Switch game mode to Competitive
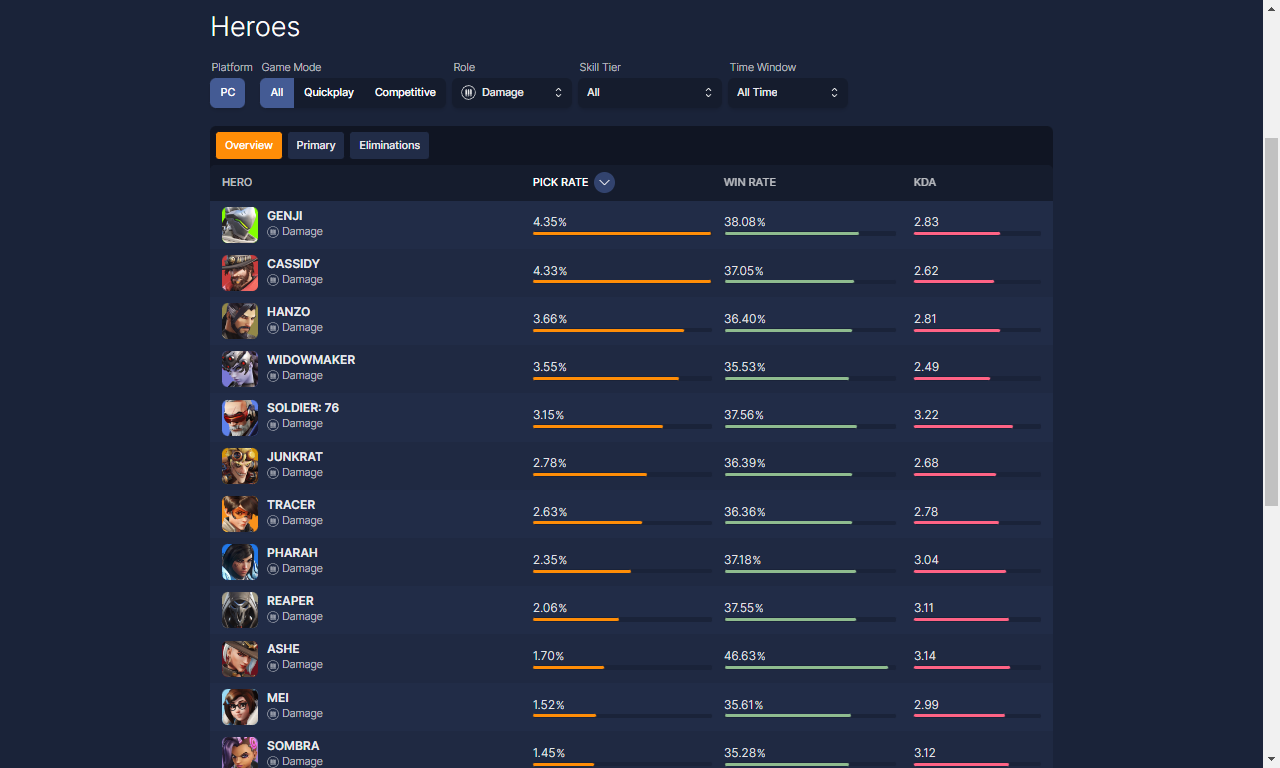This screenshot has width=1280, height=768. (405, 93)
